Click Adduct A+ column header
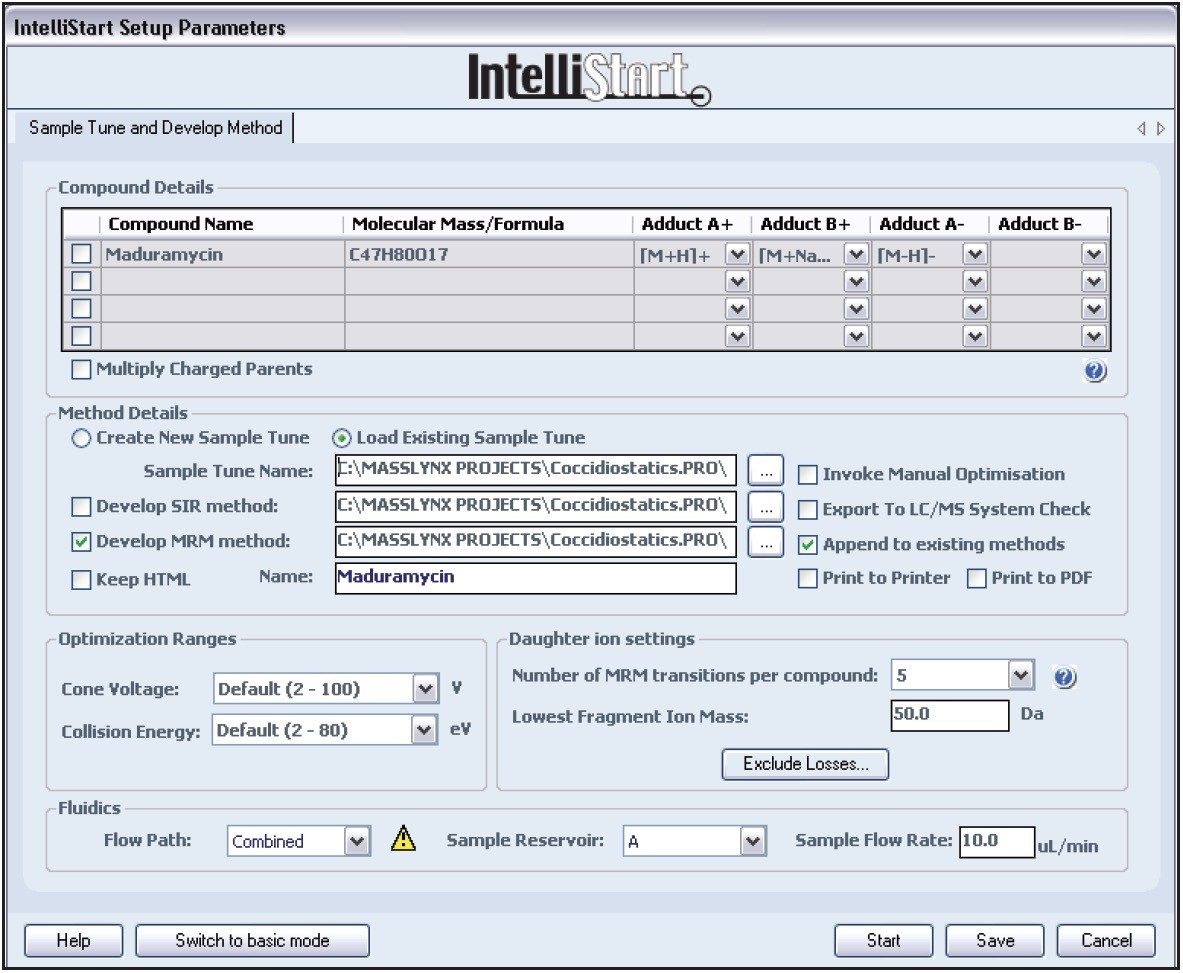 coord(693,224)
